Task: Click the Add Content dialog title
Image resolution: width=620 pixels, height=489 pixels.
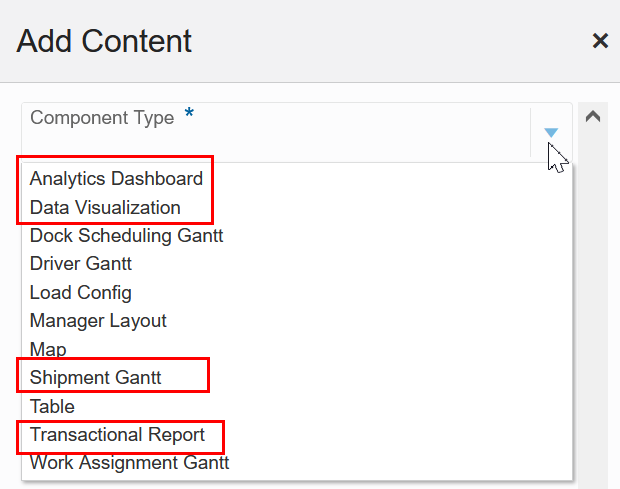Action: point(104,41)
